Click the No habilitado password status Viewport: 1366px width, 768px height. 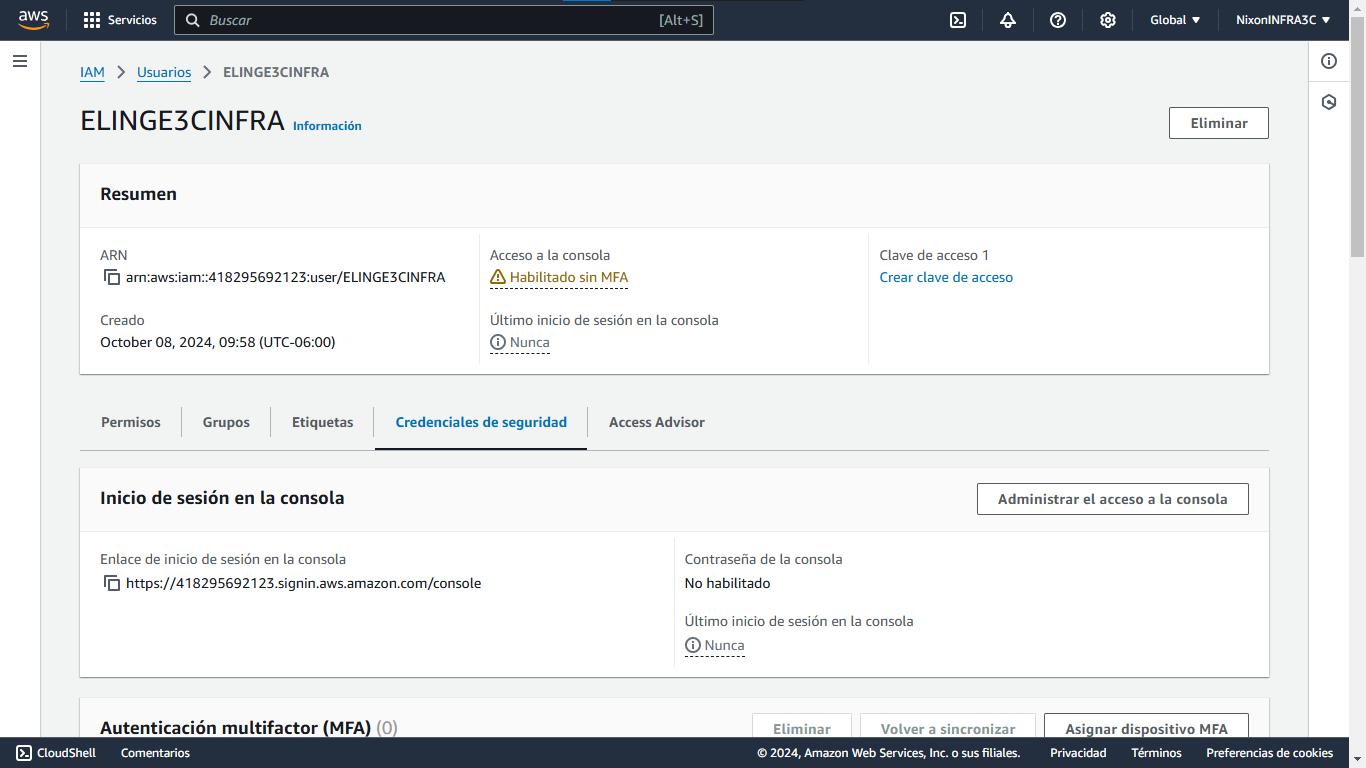pyautogui.click(x=727, y=583)
